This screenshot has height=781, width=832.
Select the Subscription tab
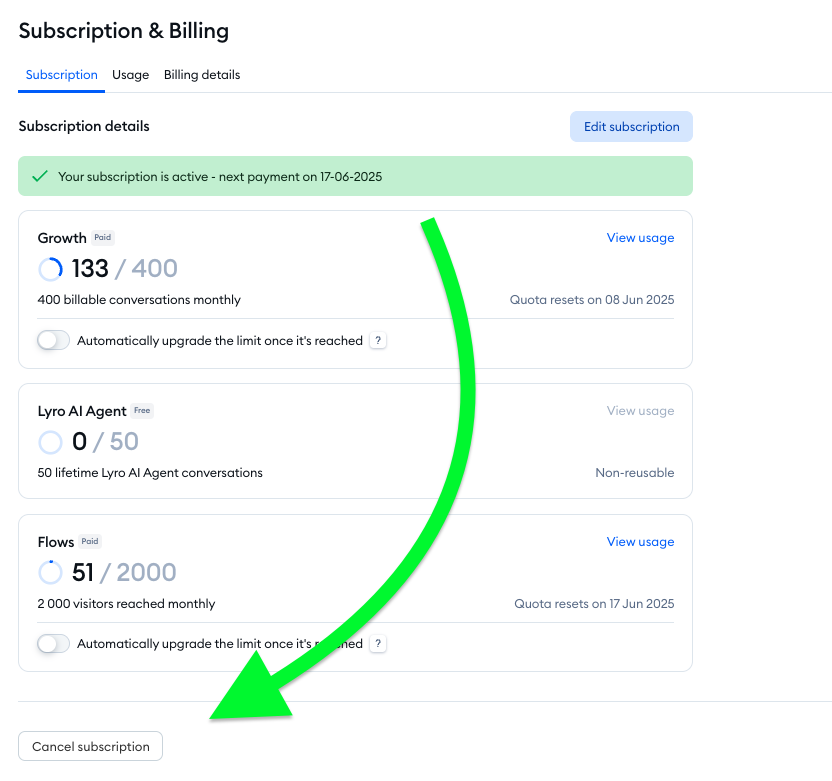[x=61, y=74]
